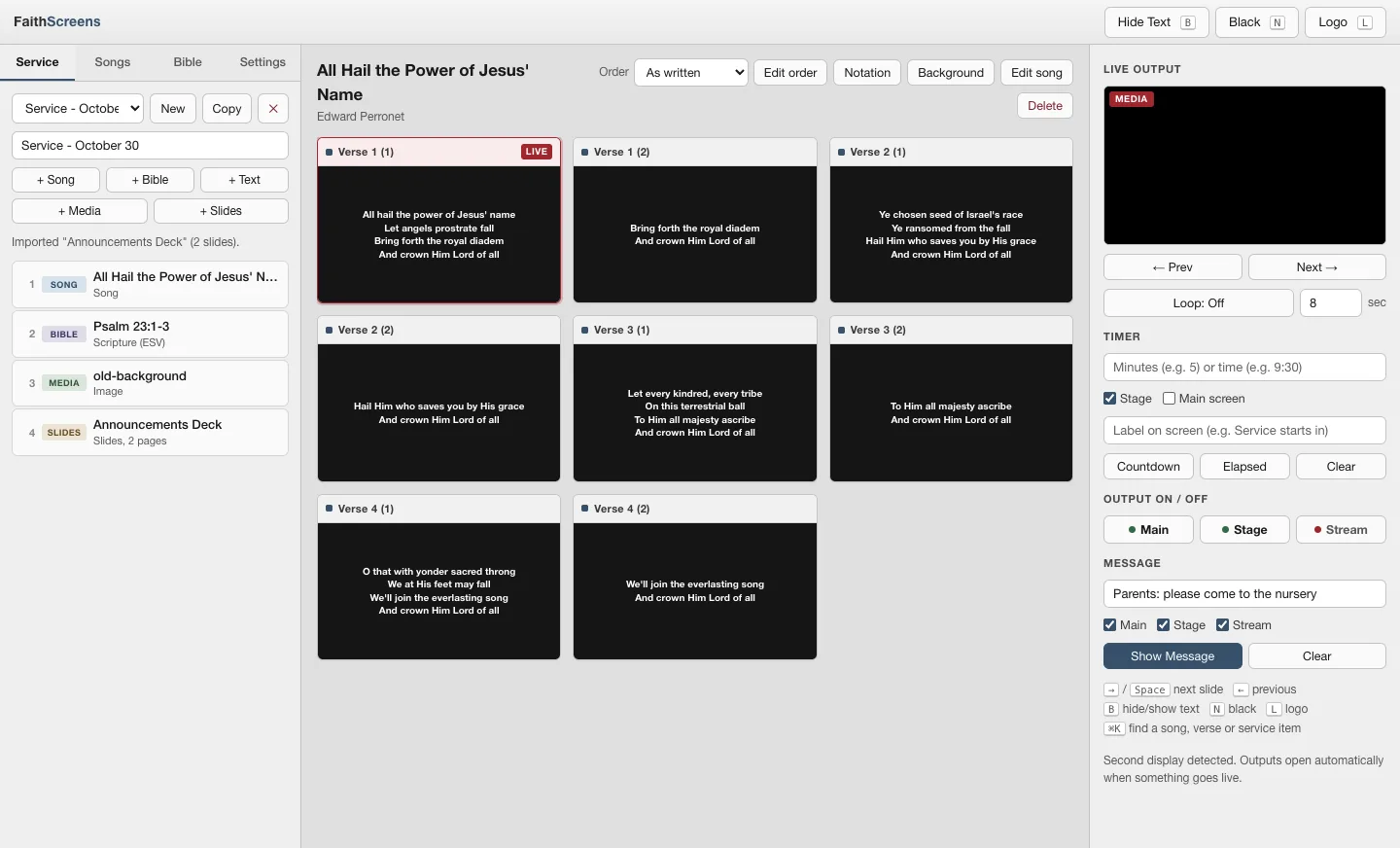Click the timer minutes input field
This screenshot has height=848, width=1400.
click(x=1244, y=367)
